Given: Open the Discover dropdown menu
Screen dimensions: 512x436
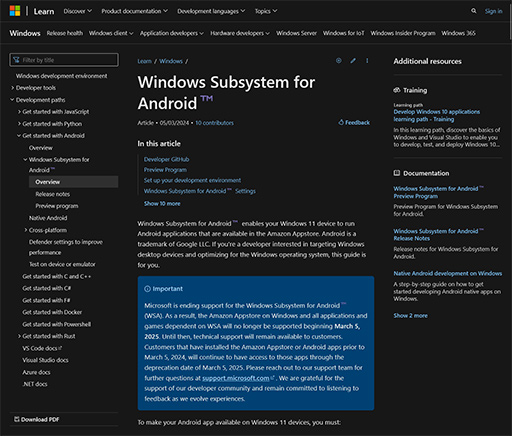Looking at the screenshot, I should pos(77,11).
